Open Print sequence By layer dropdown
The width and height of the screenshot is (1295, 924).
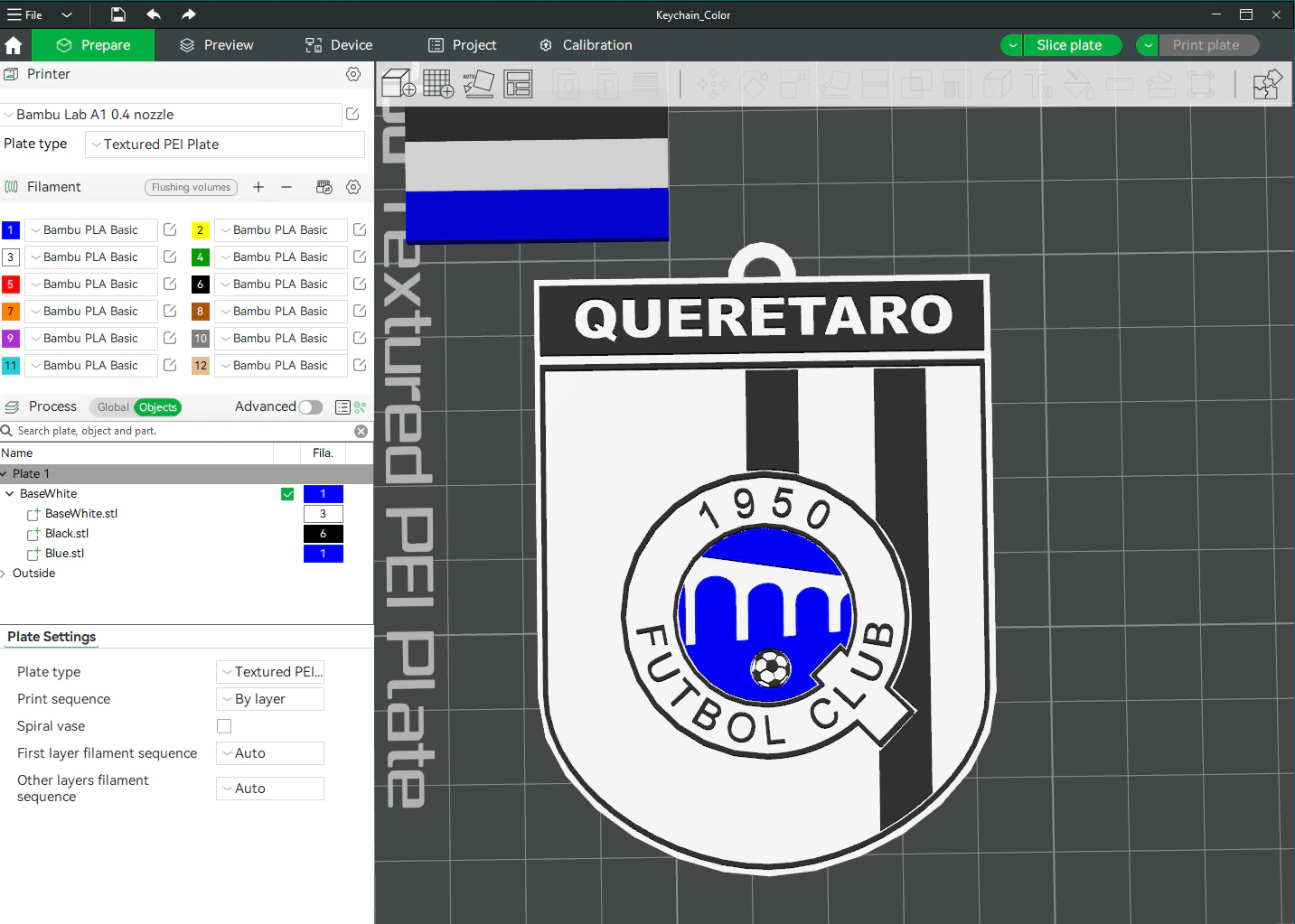(x=270, y=699)
